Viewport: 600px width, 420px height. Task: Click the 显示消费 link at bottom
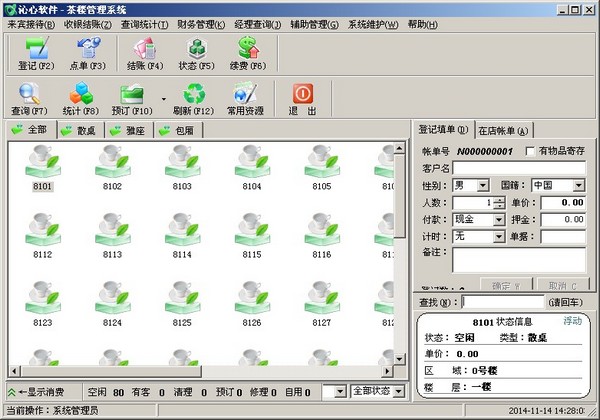40,392
